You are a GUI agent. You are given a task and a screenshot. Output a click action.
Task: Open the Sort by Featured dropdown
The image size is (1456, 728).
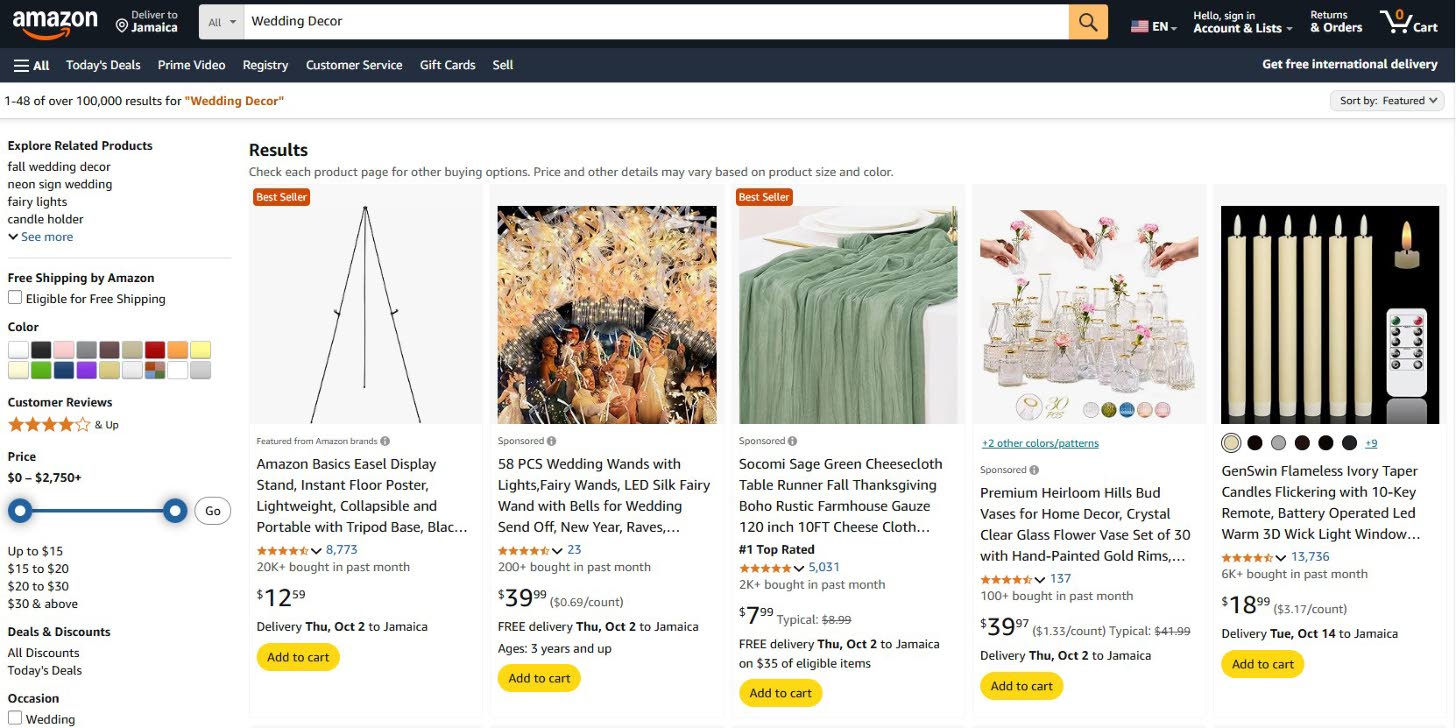tap(1388, 100)
